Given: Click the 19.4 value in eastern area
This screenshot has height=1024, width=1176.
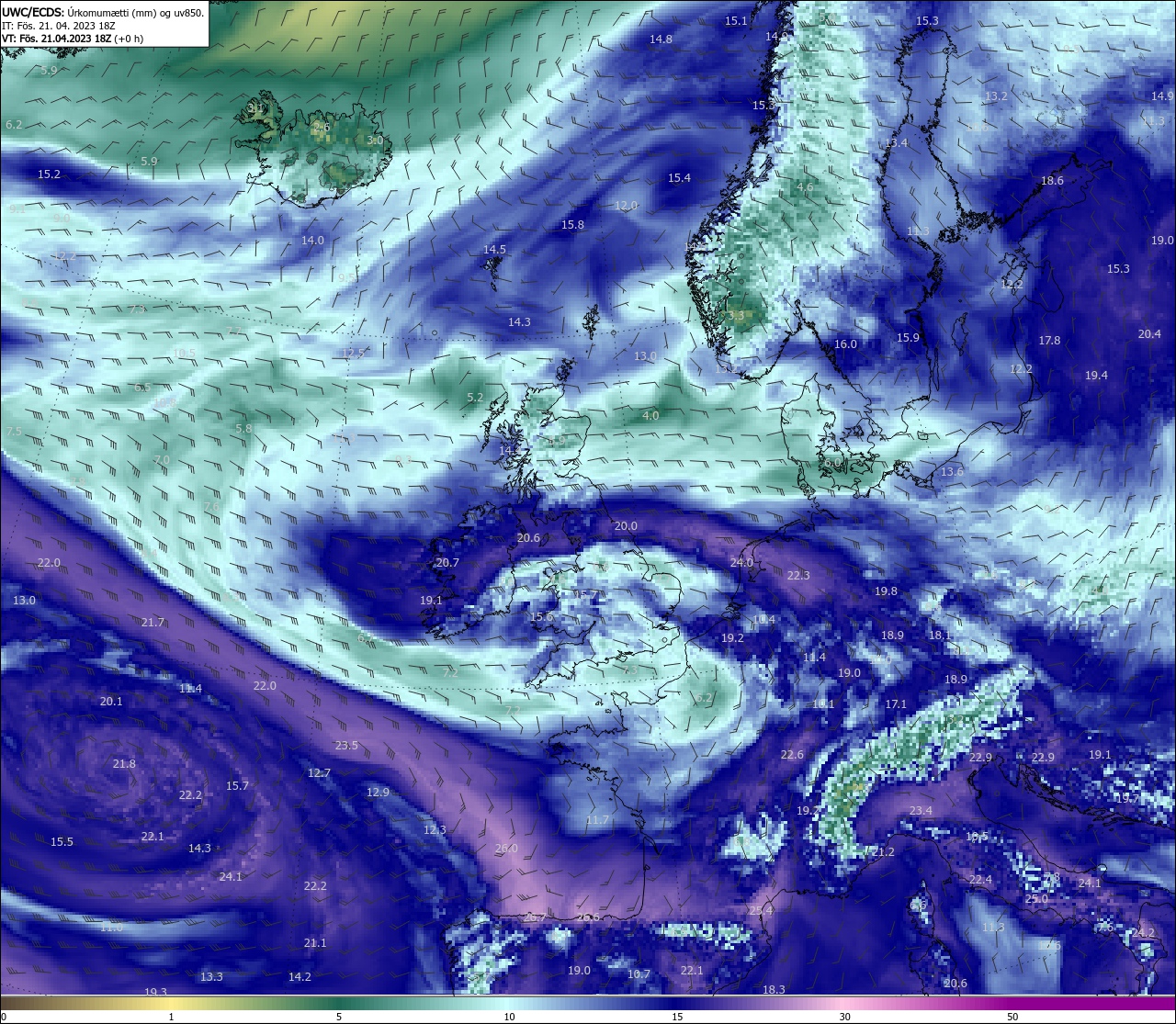Looking at the screenshot, I should (x=1096, y=376).
